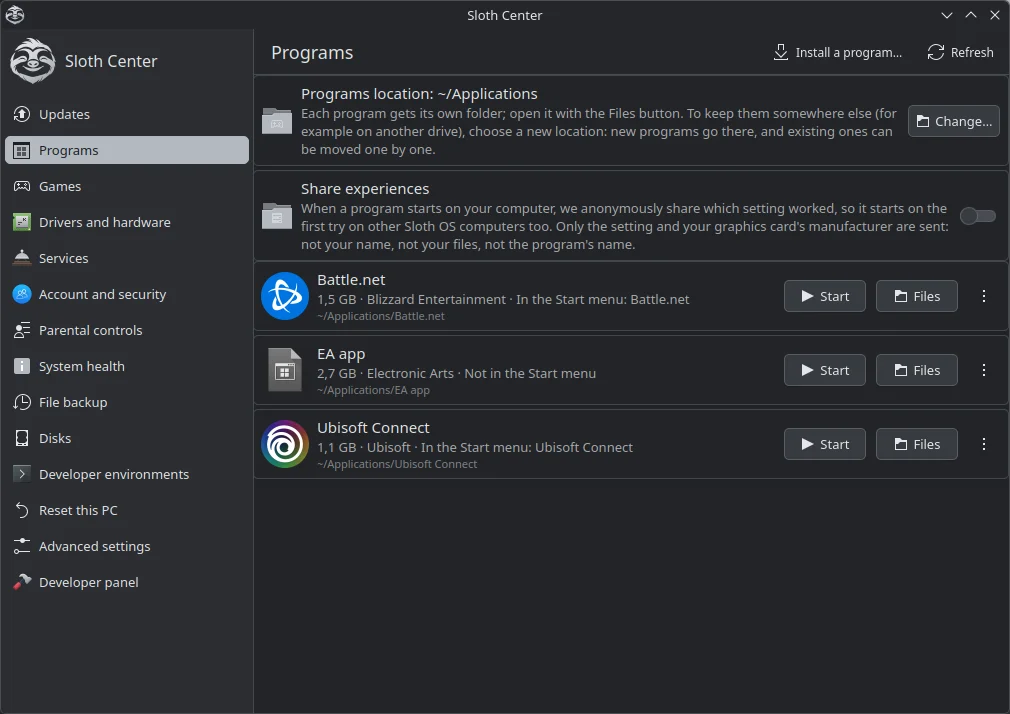The image size is (1010, 714).
Task: Click the Account and security avatar icon
Action: point(22,294)
